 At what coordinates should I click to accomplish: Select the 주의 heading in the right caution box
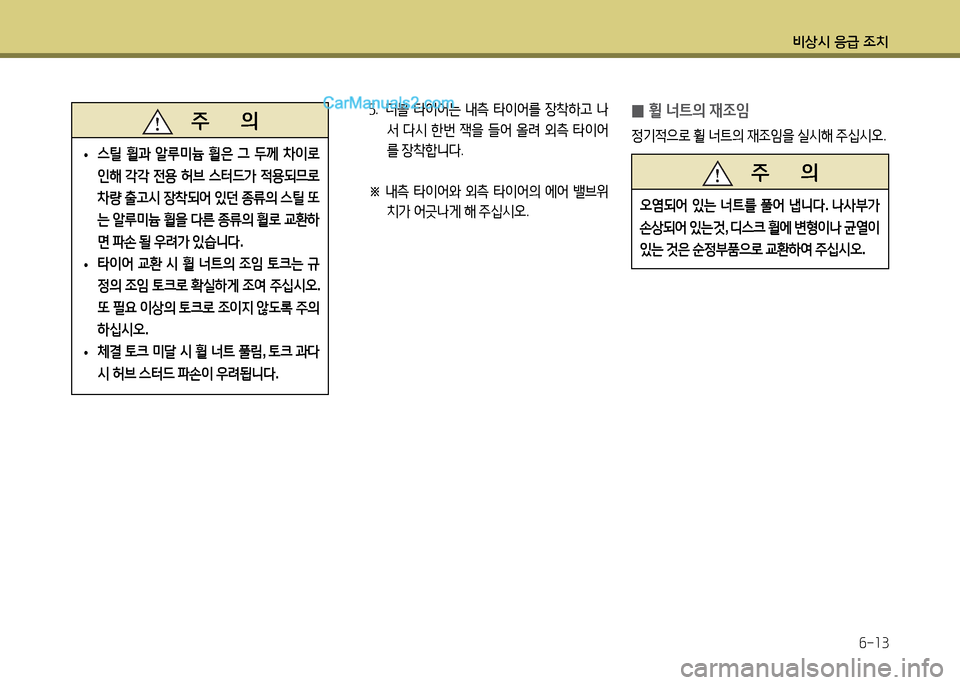point(785,174)
